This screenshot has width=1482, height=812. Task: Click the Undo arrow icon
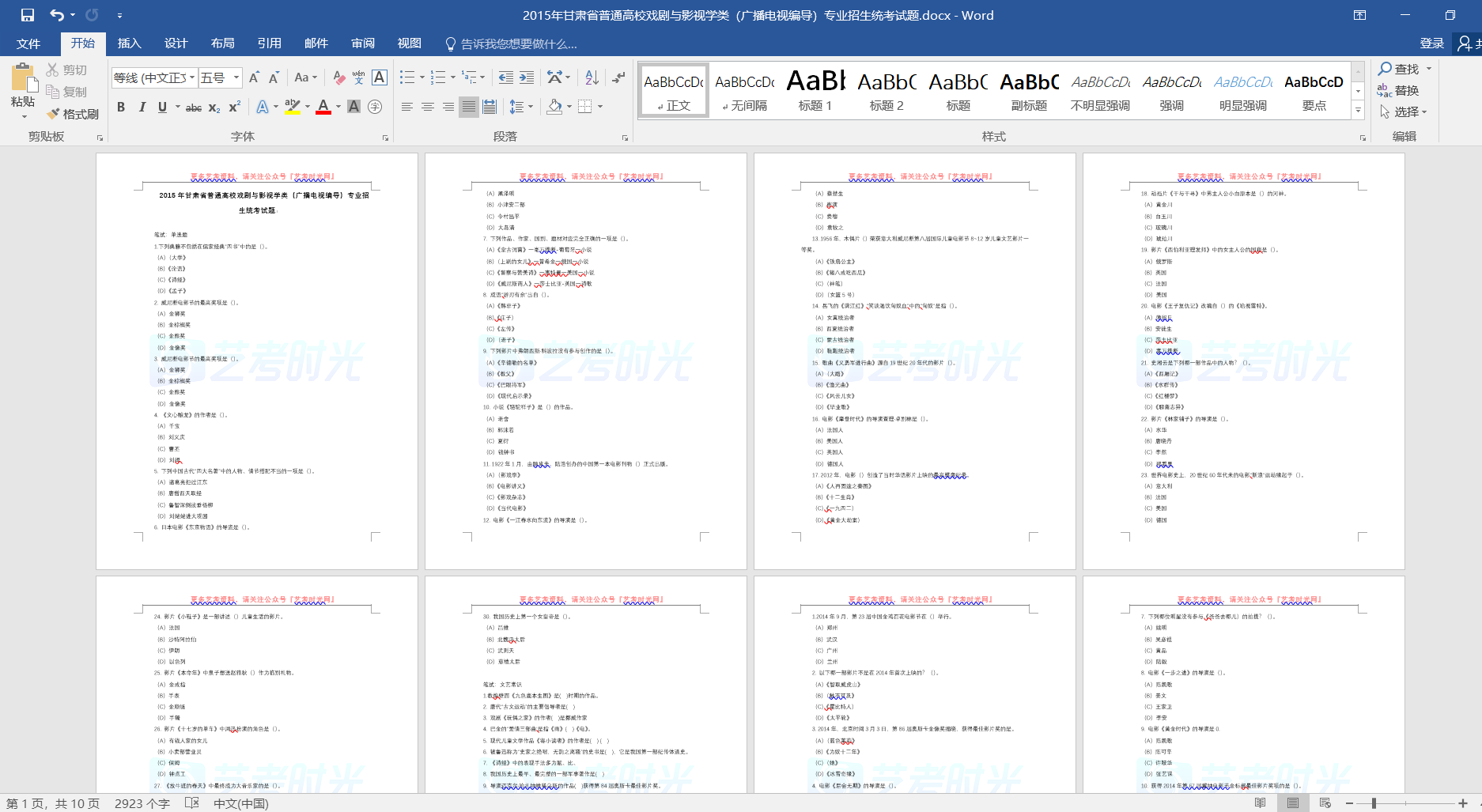[57, 15]
